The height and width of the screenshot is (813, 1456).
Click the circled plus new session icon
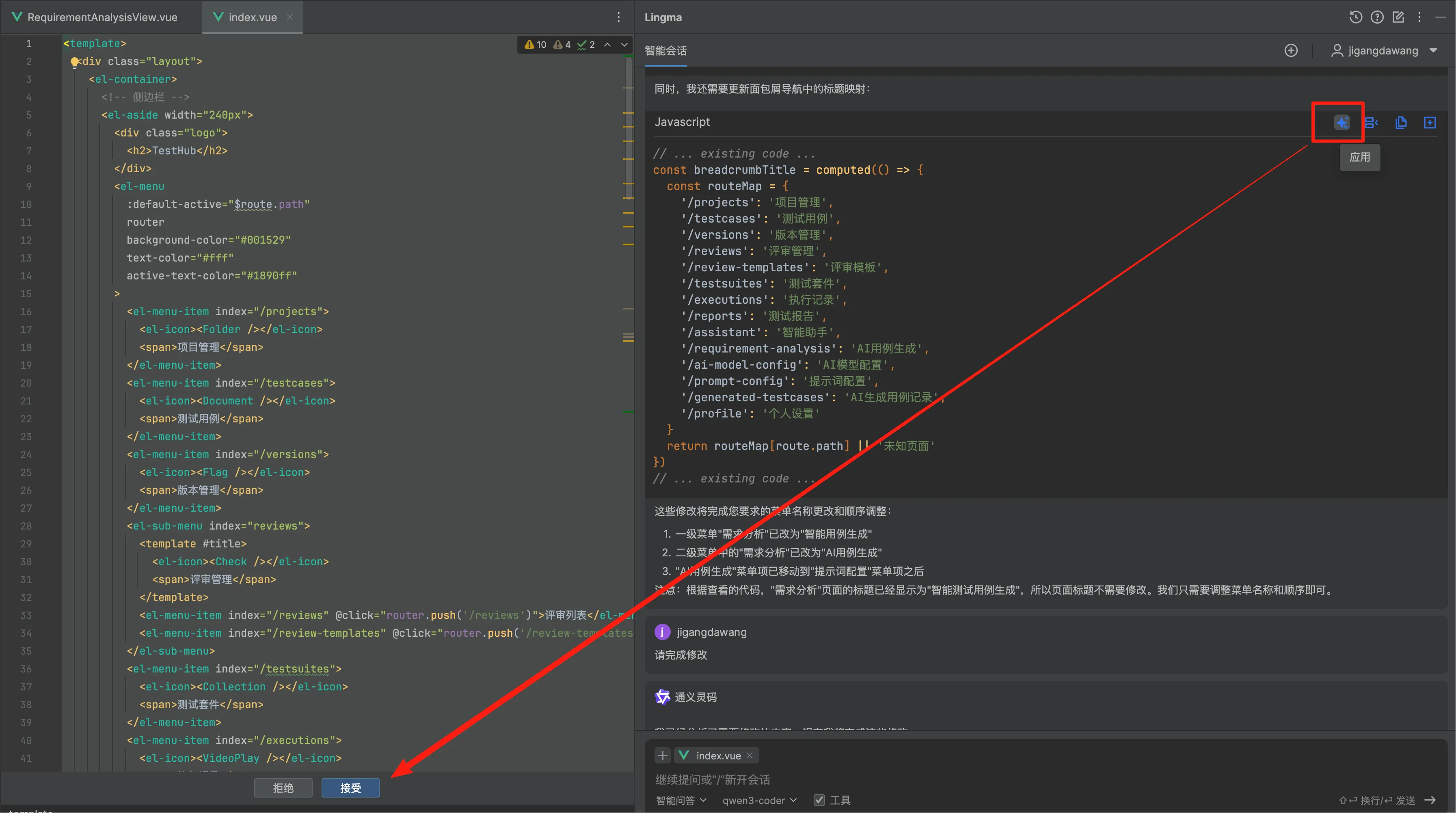(x=1291, y=50)
